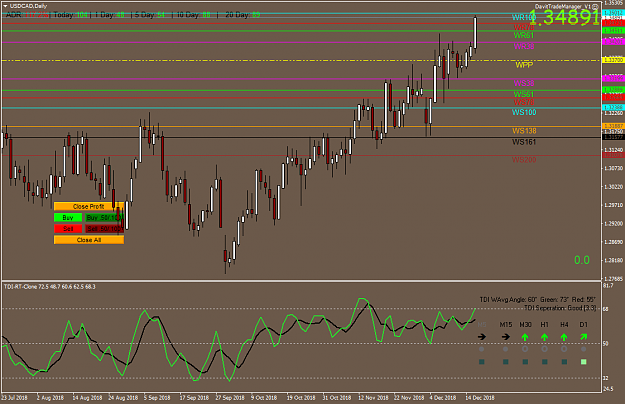Image resolution: width=625 pixels, height=404 pixels.
Task: Click the large 1.34891 price display
Action: (x=564, y=18)
